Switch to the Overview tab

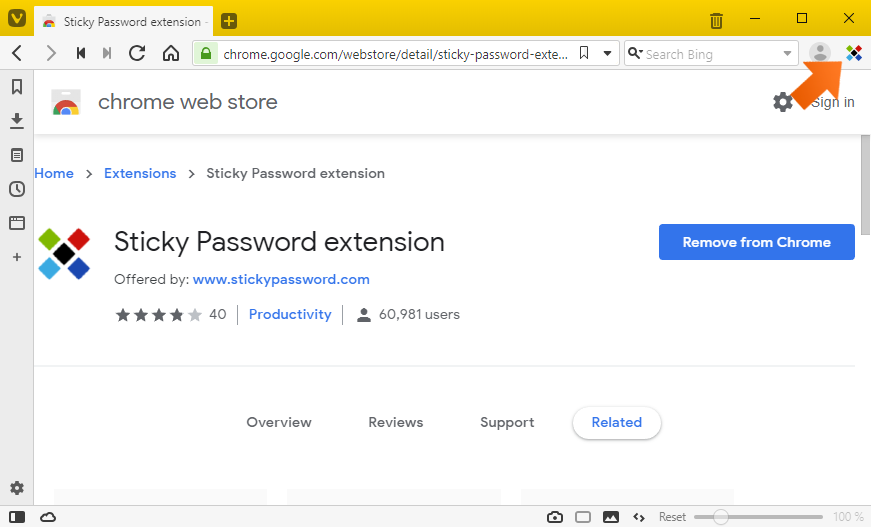tap(279, 423)
